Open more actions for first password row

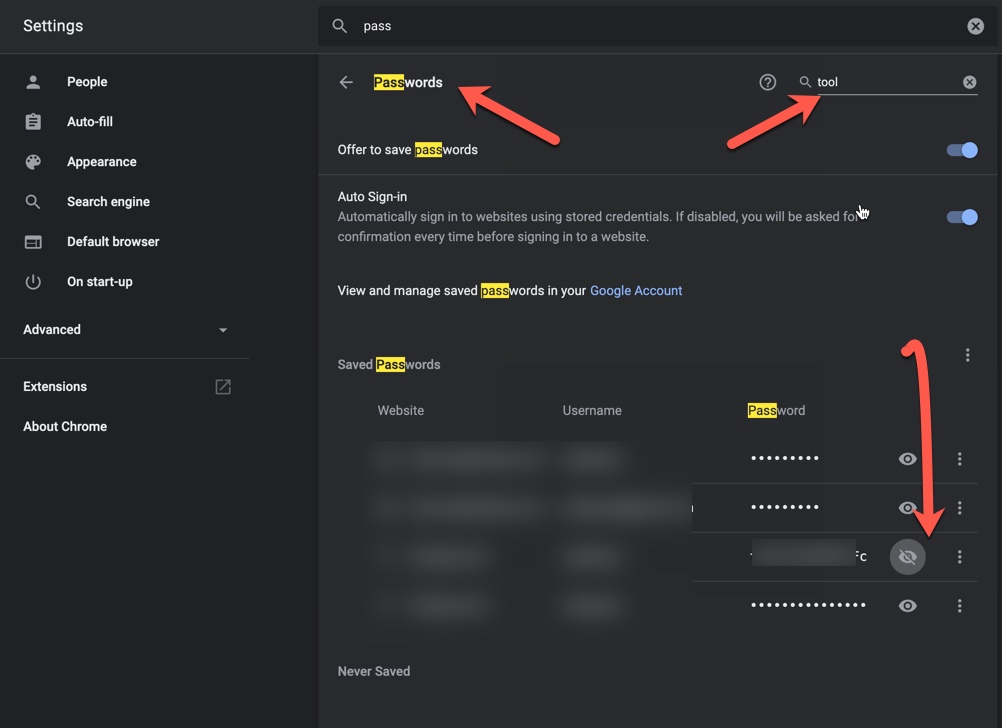click(959, 459)
